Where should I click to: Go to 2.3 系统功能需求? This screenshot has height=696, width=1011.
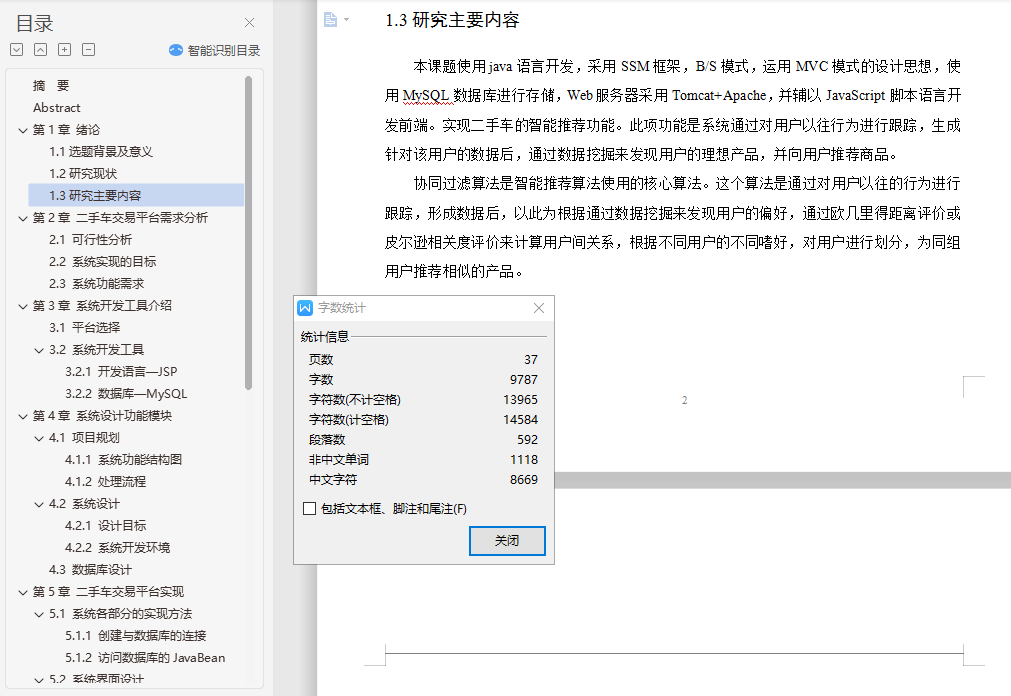(97, 283)
